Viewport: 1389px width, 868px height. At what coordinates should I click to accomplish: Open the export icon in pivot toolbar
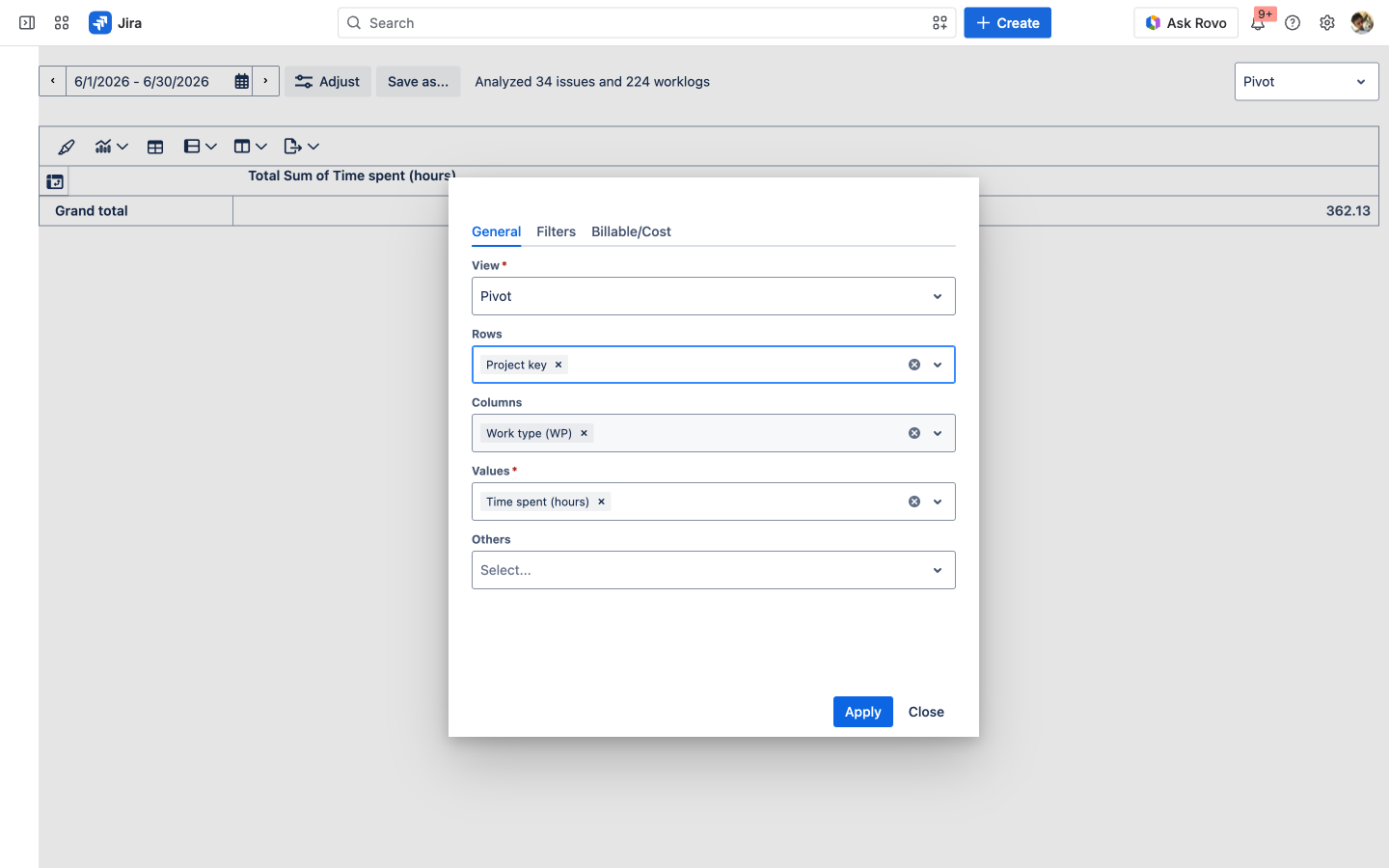[x=301, y=147]
